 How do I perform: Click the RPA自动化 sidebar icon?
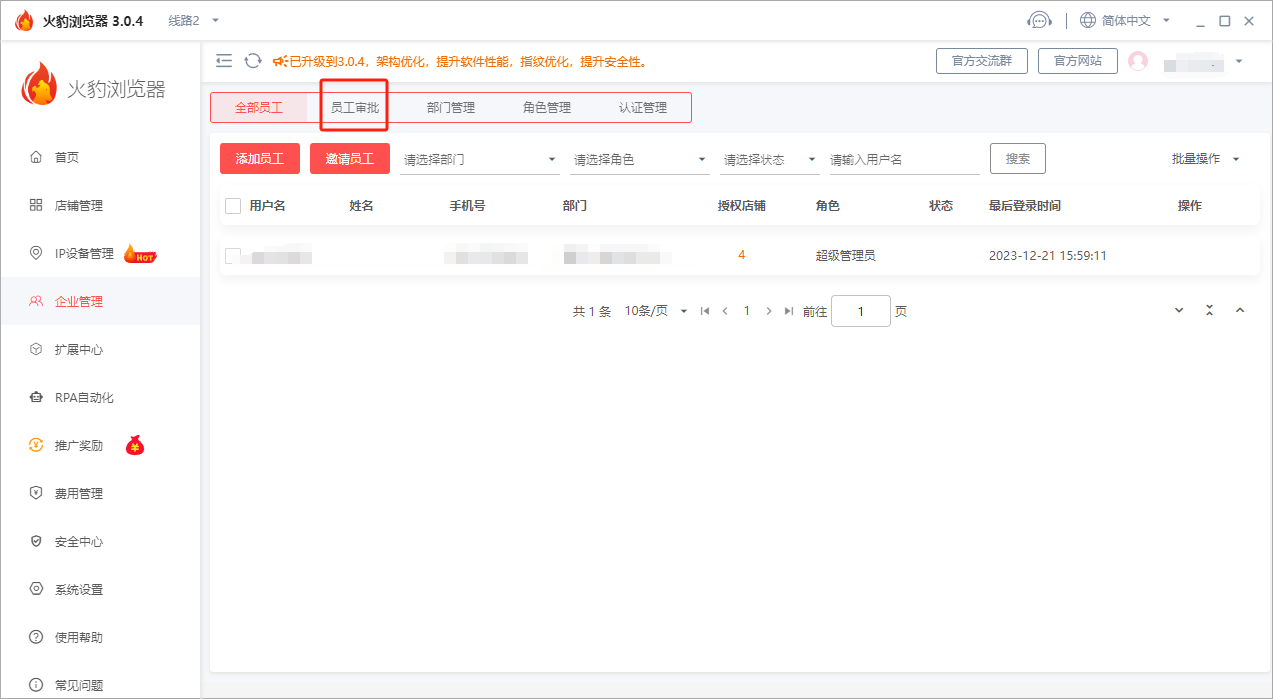tap(35, 397)
